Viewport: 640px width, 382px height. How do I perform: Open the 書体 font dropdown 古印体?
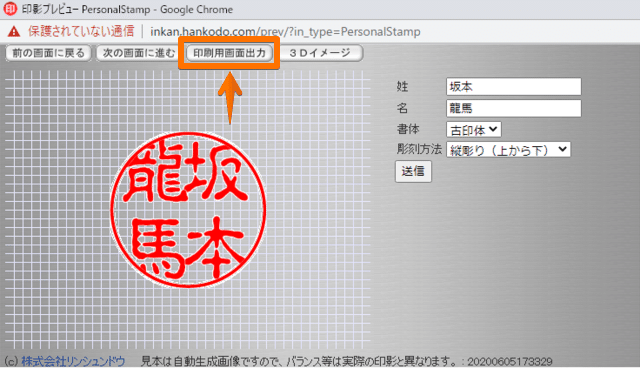point(473,130)
